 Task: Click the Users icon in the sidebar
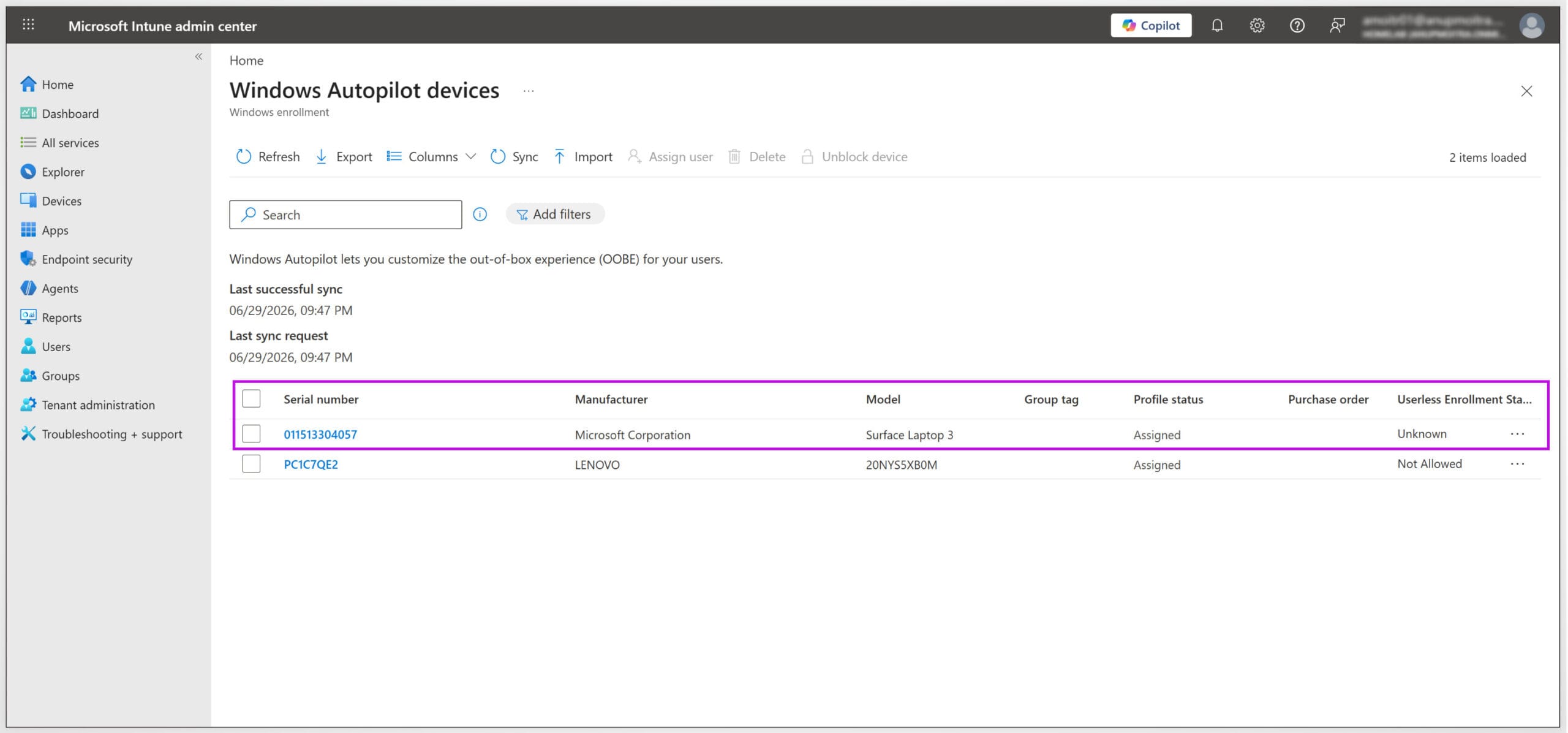[x=28, y=346]
